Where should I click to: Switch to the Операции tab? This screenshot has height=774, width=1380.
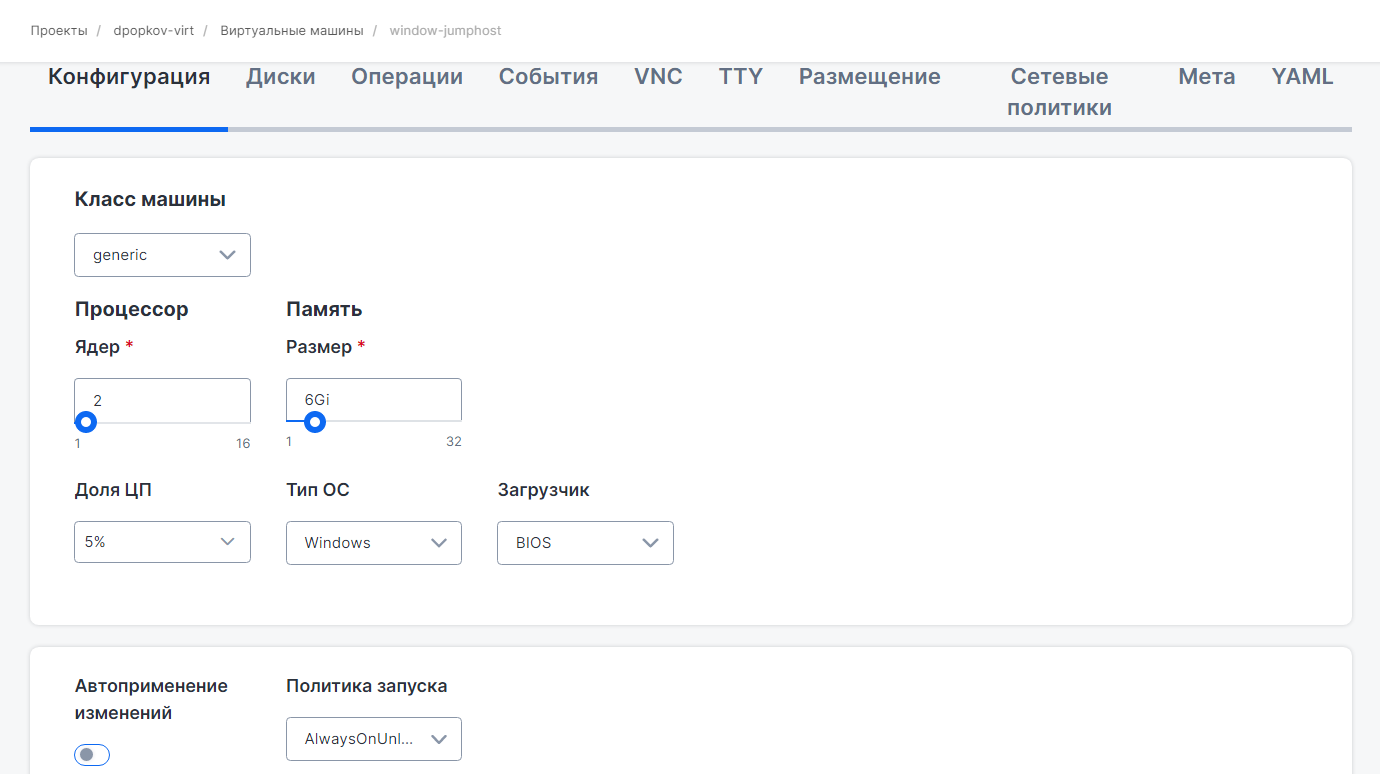click(406, 77)
